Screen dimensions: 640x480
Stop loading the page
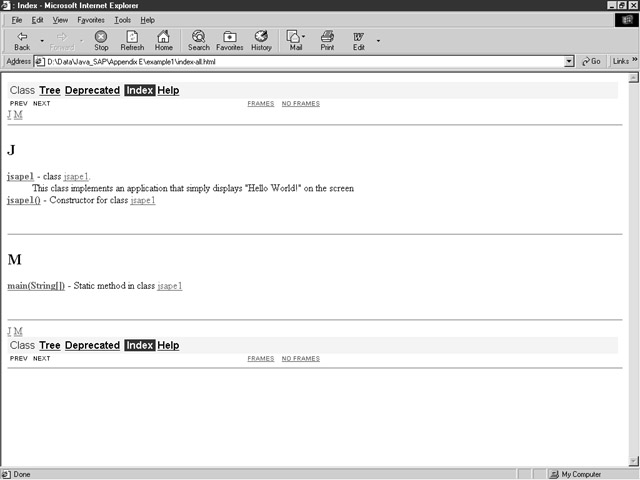click(101, 41)
